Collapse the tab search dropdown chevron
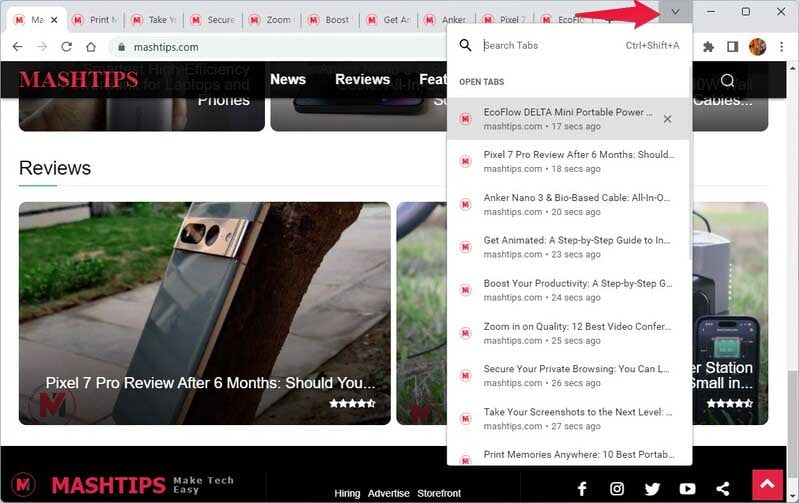 [x=675, y=12]
